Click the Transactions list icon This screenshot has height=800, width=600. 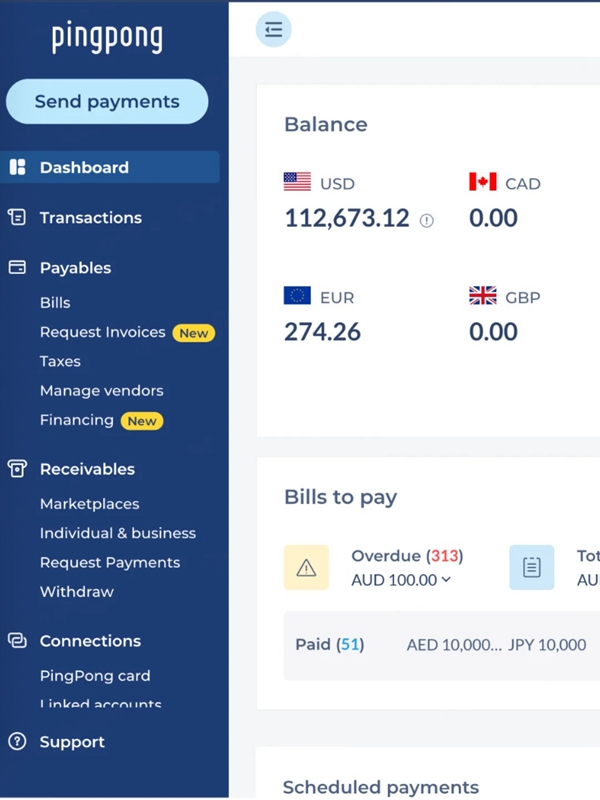[17, 217]
